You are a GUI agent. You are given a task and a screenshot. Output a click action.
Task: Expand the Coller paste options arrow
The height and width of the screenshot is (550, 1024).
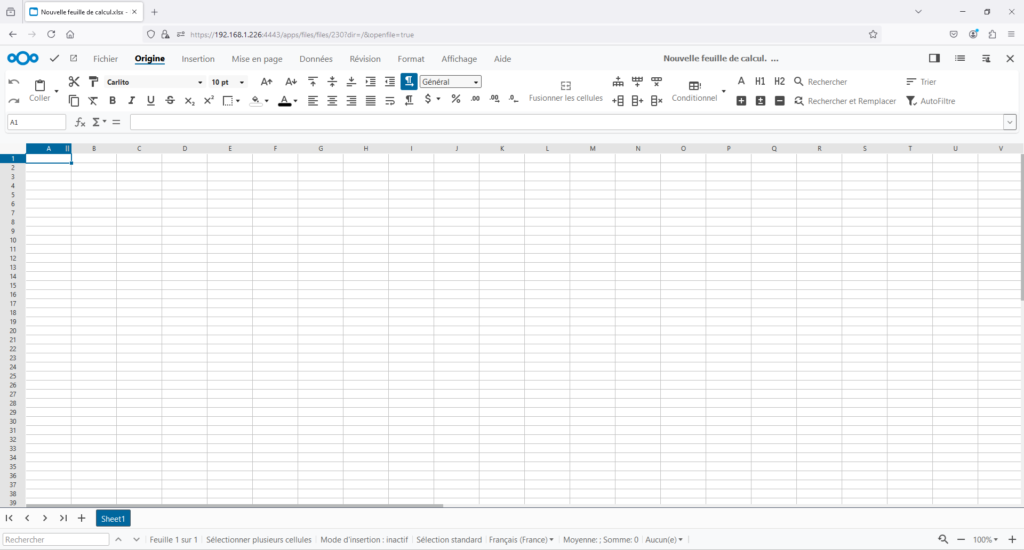click(x=56, y=91)
